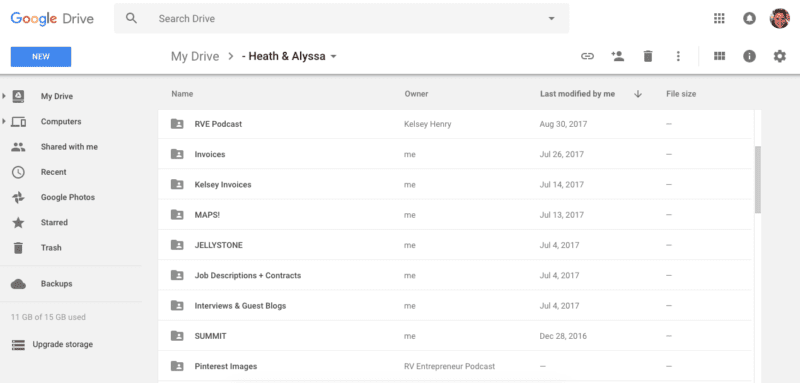Click the Backups cloud icon
The width and height of the screenshot is (800, 383).
point(18,284)
